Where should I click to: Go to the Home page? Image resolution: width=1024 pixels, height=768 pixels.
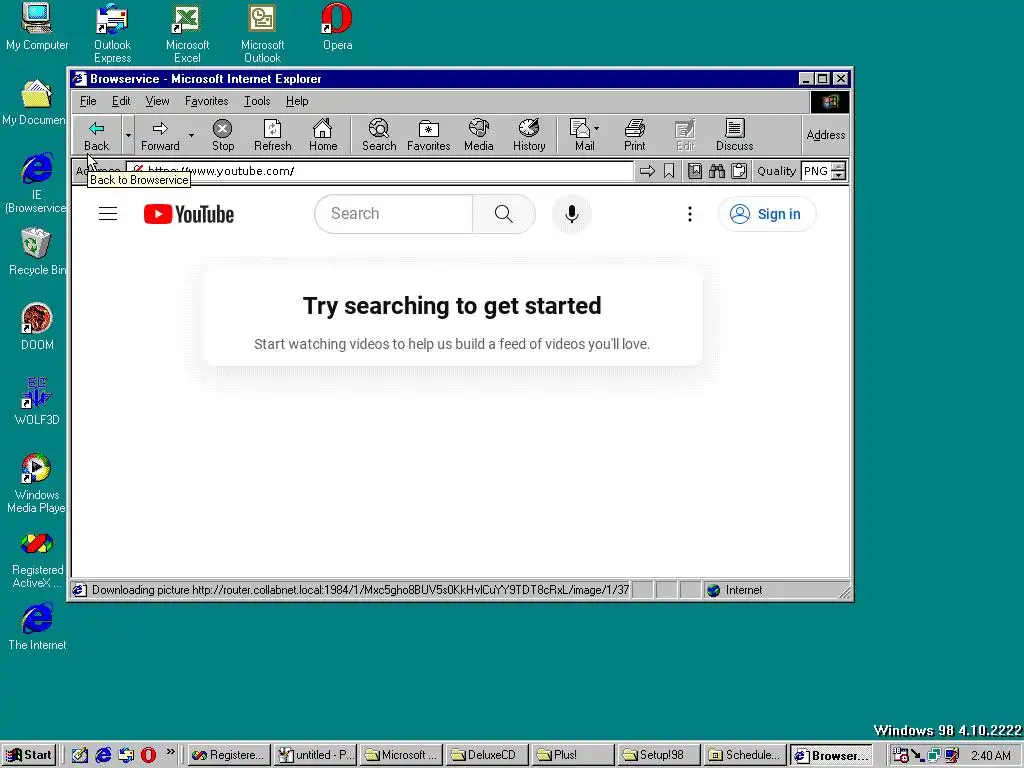(323, 135)
